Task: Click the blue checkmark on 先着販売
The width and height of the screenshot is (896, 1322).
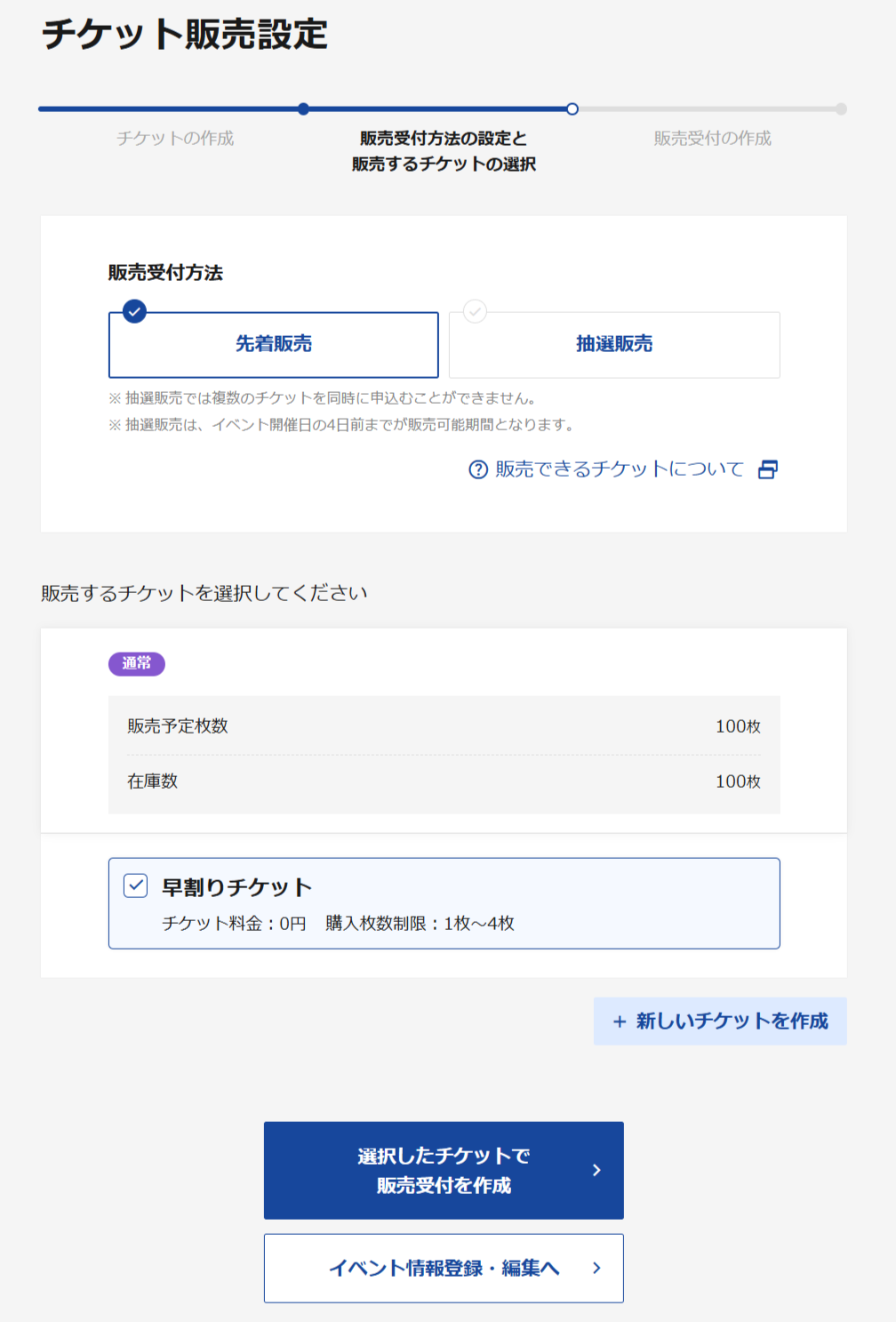Action: point(135,313)
